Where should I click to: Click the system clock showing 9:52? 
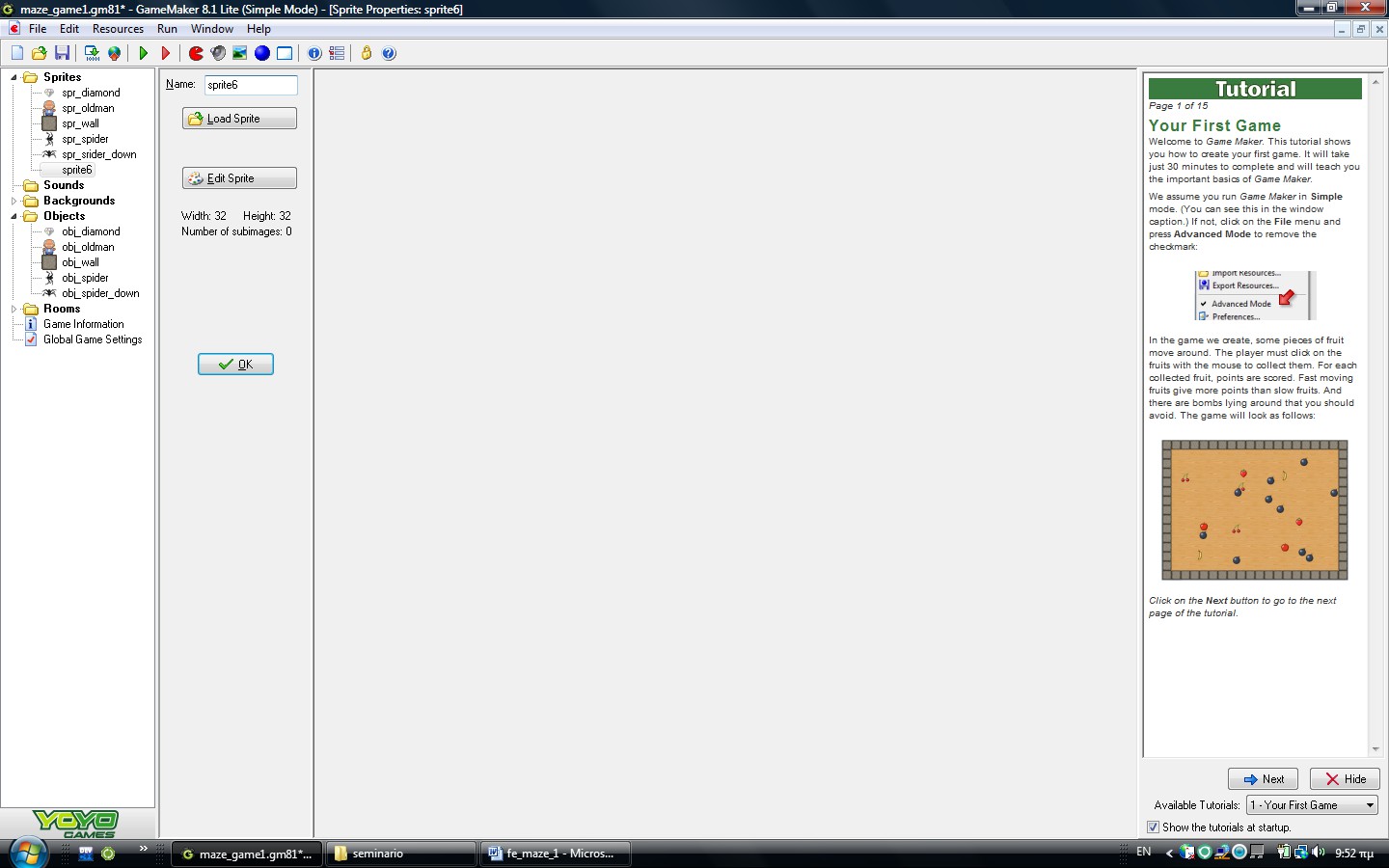tap(1353, 854)
